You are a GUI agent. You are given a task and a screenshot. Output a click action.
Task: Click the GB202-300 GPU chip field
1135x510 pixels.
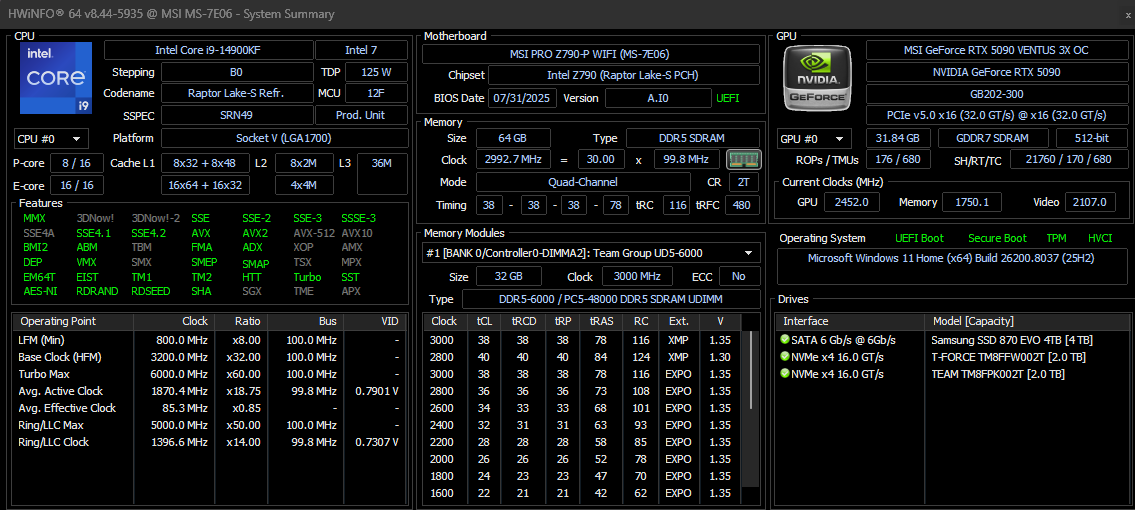coord(997,93)
